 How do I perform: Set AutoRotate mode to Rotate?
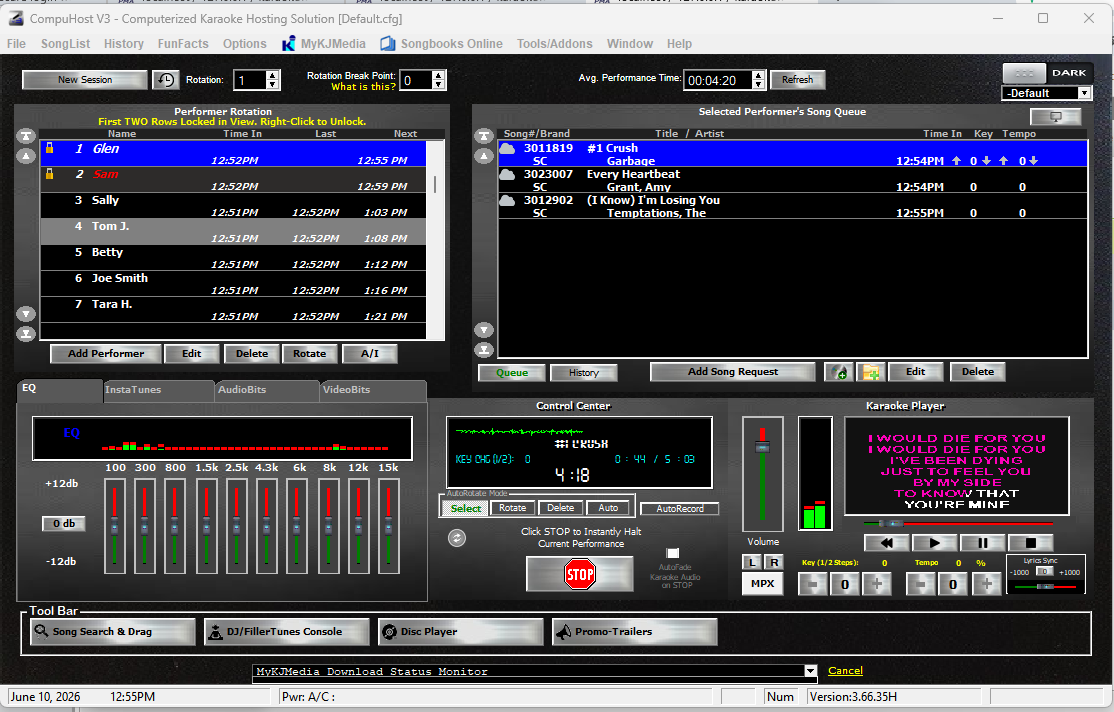[512, 508]
